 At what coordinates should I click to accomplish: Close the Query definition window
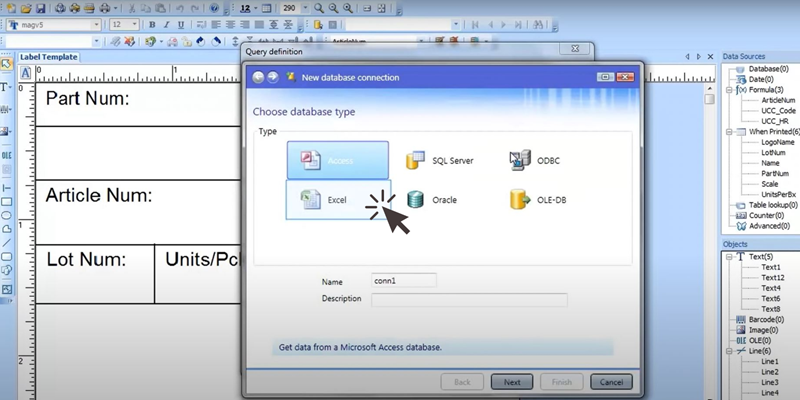[x=575, y=48]
